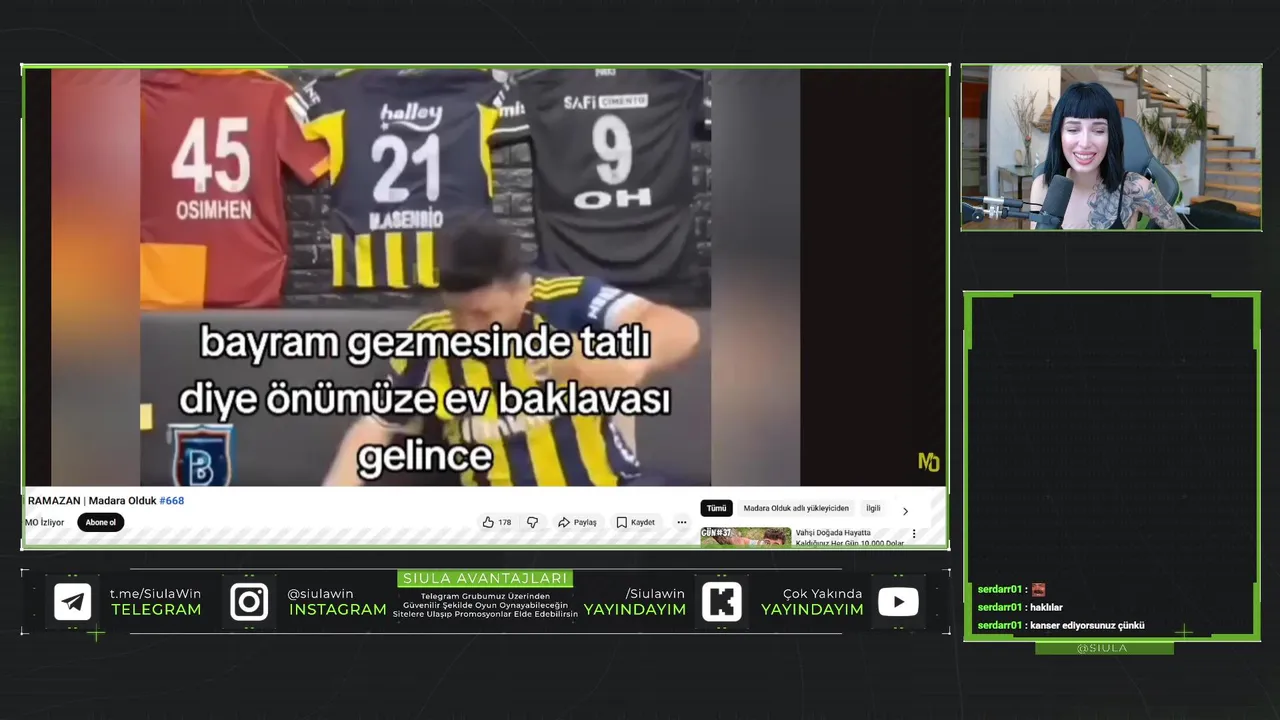Click the video player showing the baklava caption

pyautogui.click(x=486, y=277)
